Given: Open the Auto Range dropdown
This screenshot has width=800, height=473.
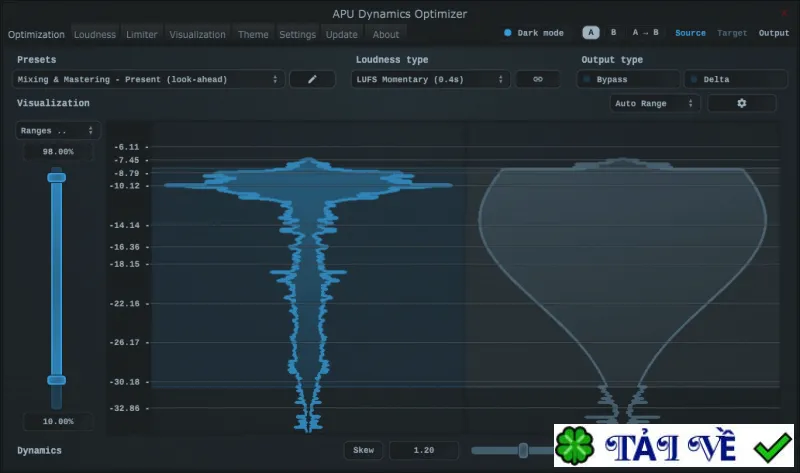Looking at the screenshot, I should (x=654, y=103).
